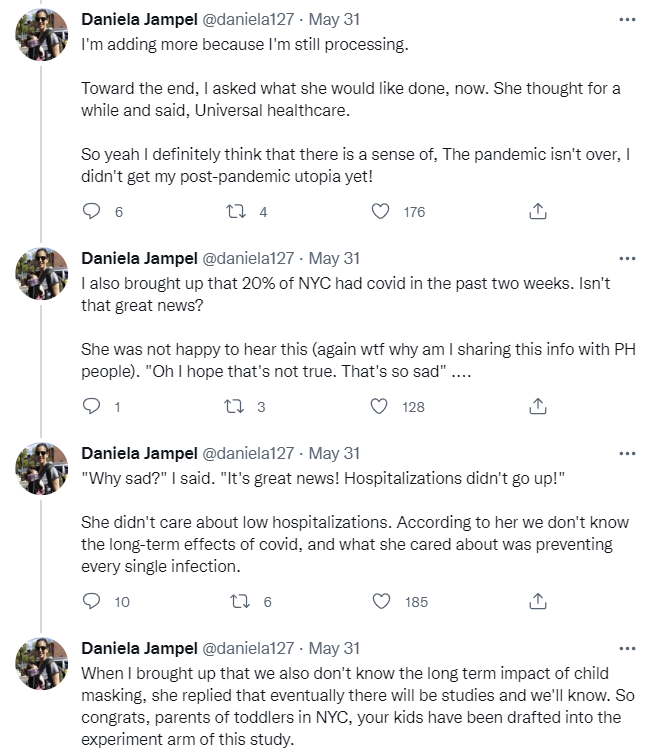Like the tweet with 128 likes

click(380, 406)
